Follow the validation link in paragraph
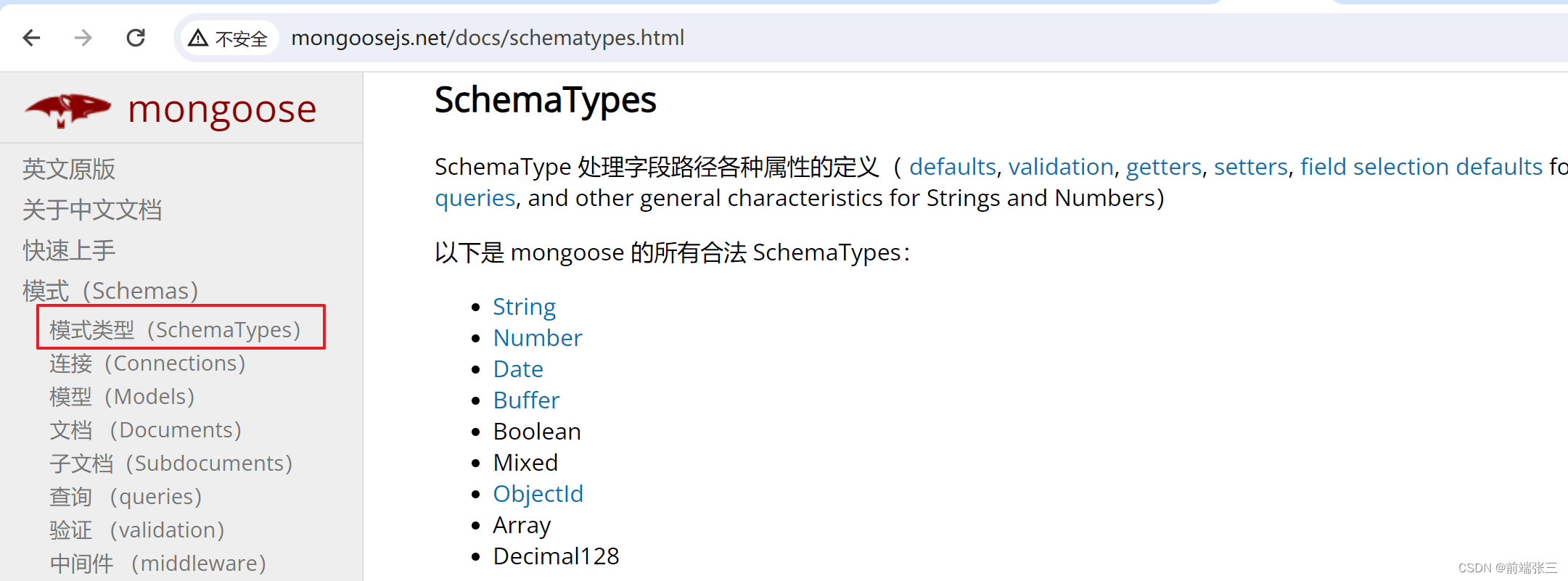 pos(1061,167)
